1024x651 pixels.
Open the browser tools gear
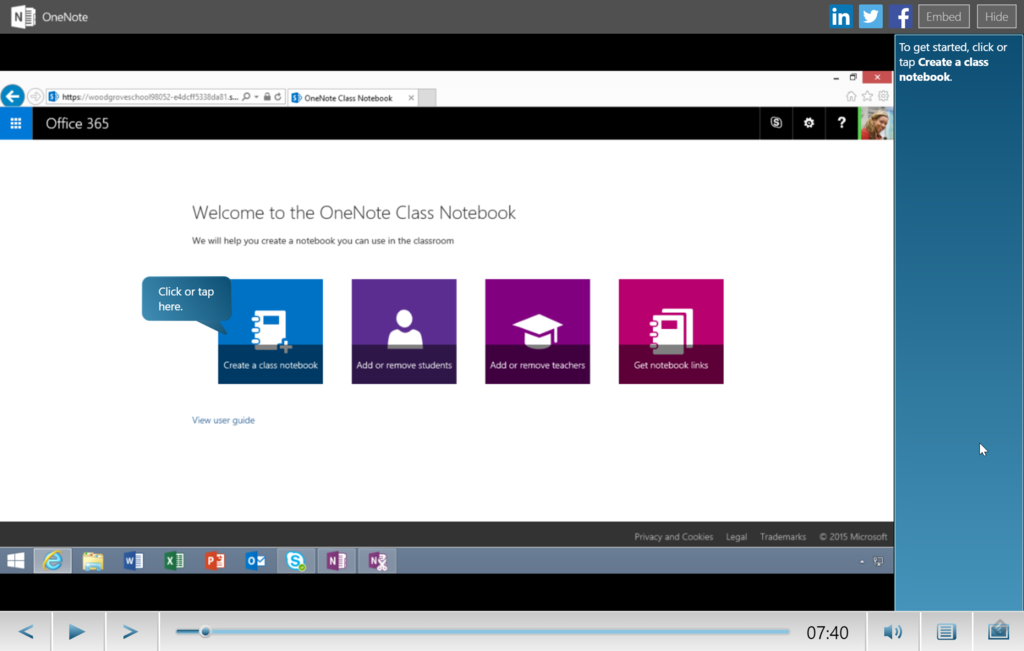point(883,96)
